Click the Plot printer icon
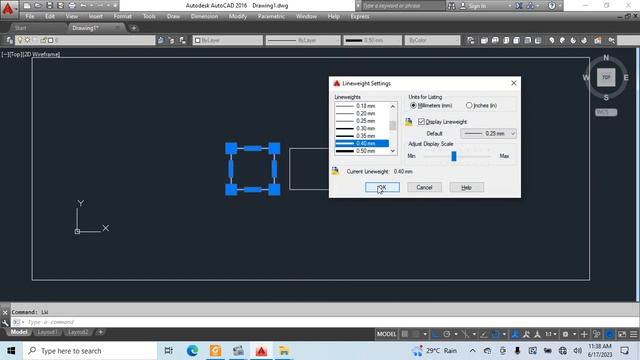This screenshot has width=640, height=360. point(72,6)
